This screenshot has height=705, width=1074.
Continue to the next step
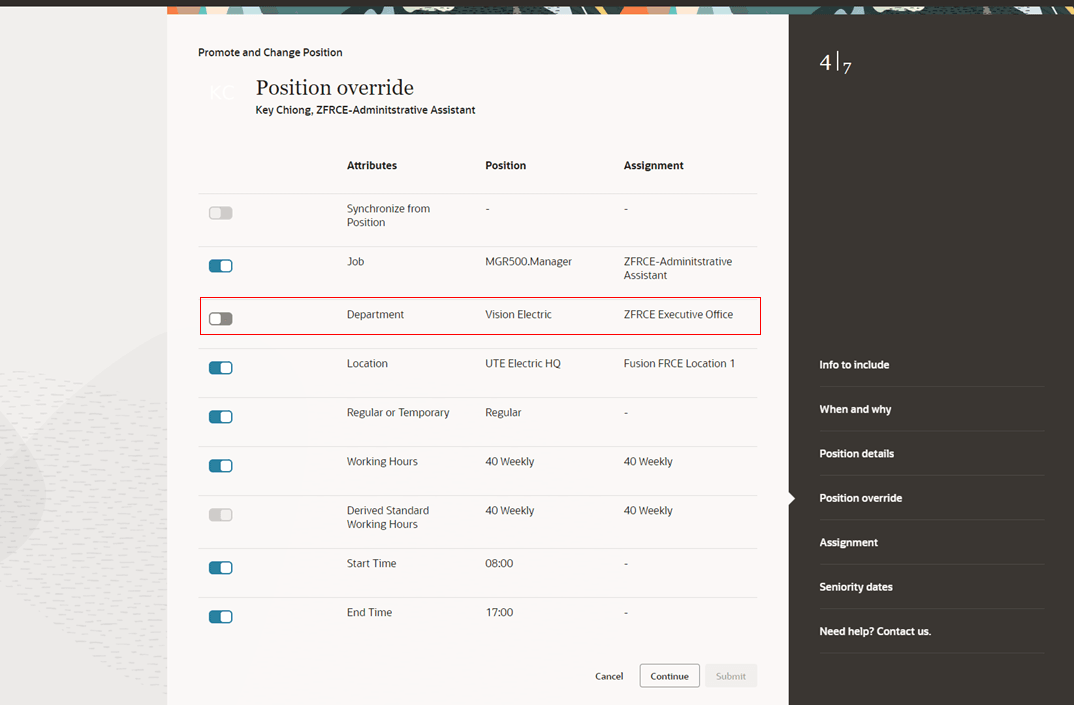[x=669, y=676]
